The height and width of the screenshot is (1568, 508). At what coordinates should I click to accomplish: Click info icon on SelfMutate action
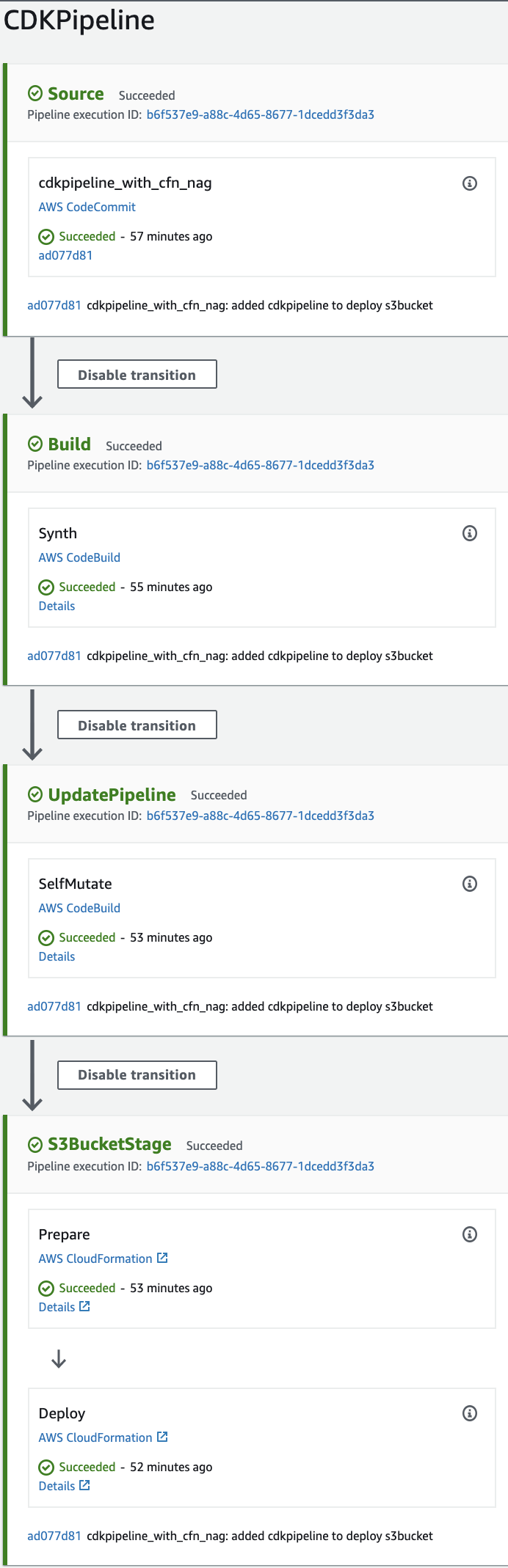[470, 884]
